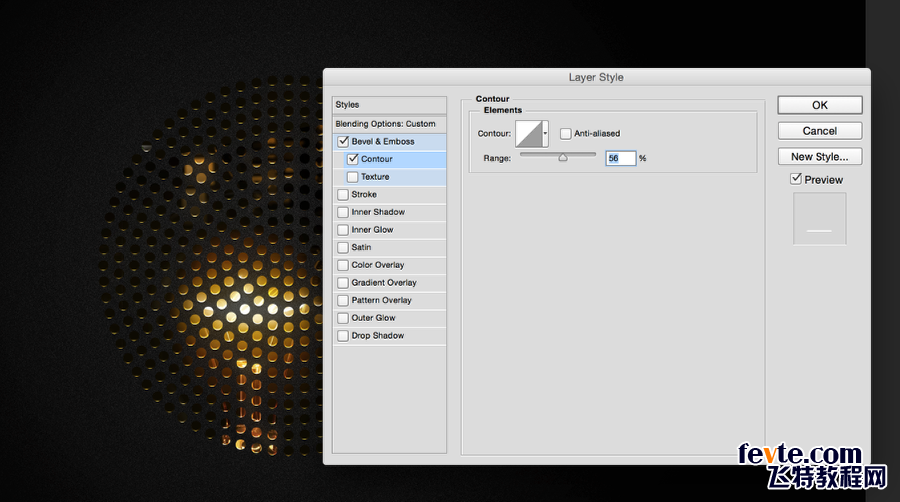Viewport: 900px width, 502px height.
Task: Open the Inner Glow settings label
Action: coord(372,230)
